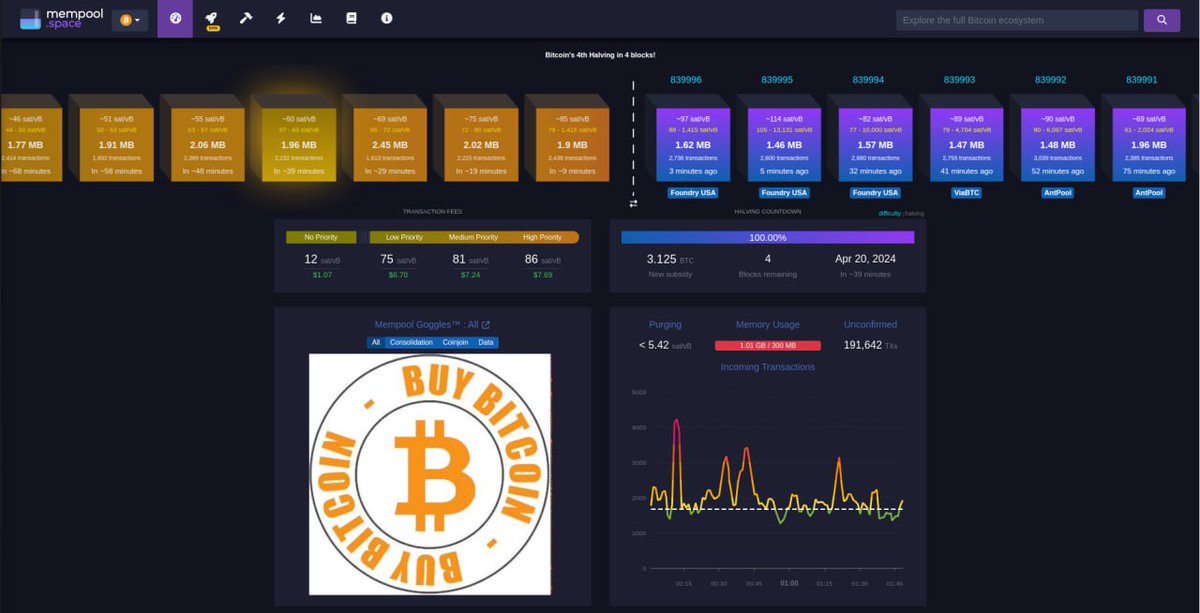Image resolution: width=1200 pixels, height=613 pixels.
Task: Open the About info icon
Action: tap(387, 19)
